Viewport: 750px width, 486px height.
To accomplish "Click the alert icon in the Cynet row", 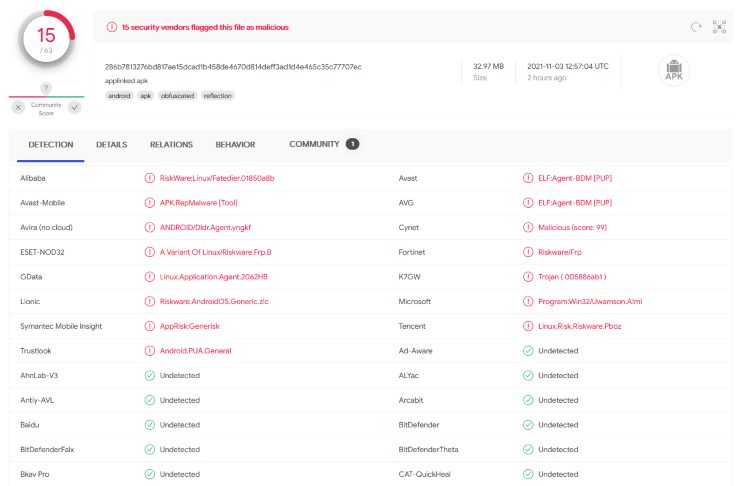I will [x=528, y=227].
